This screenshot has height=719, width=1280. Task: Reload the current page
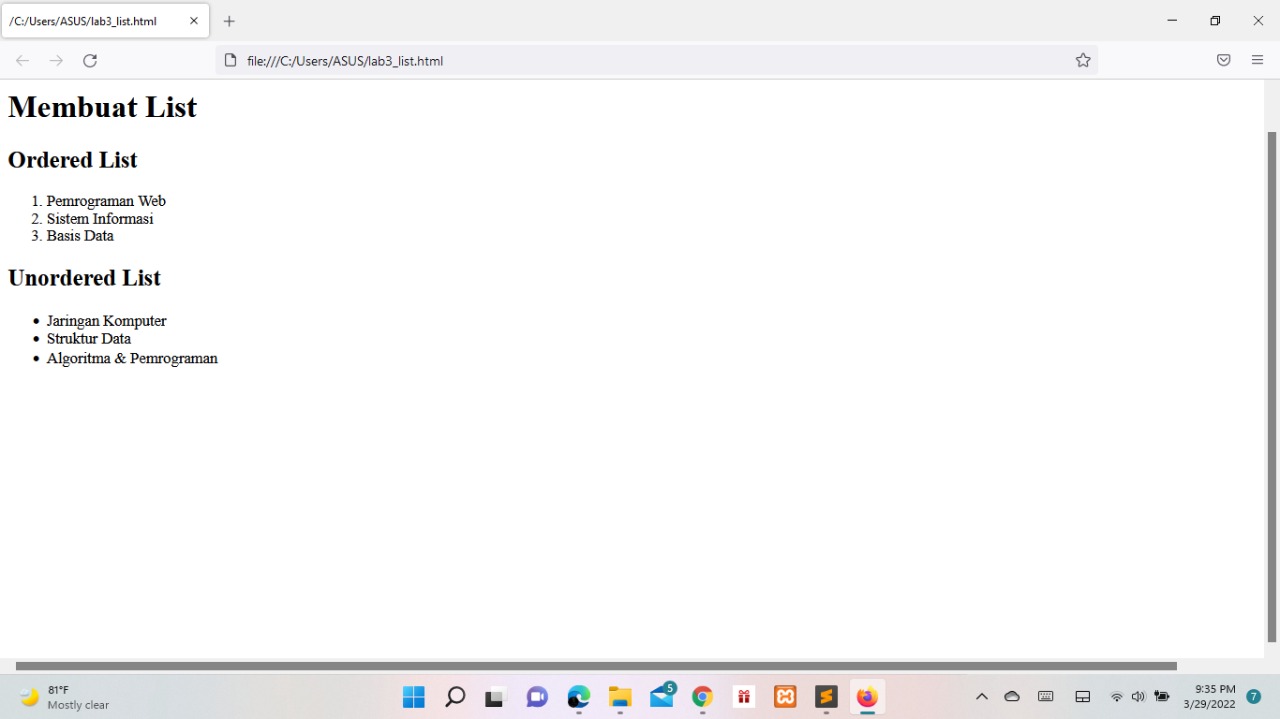coord(90,61)
